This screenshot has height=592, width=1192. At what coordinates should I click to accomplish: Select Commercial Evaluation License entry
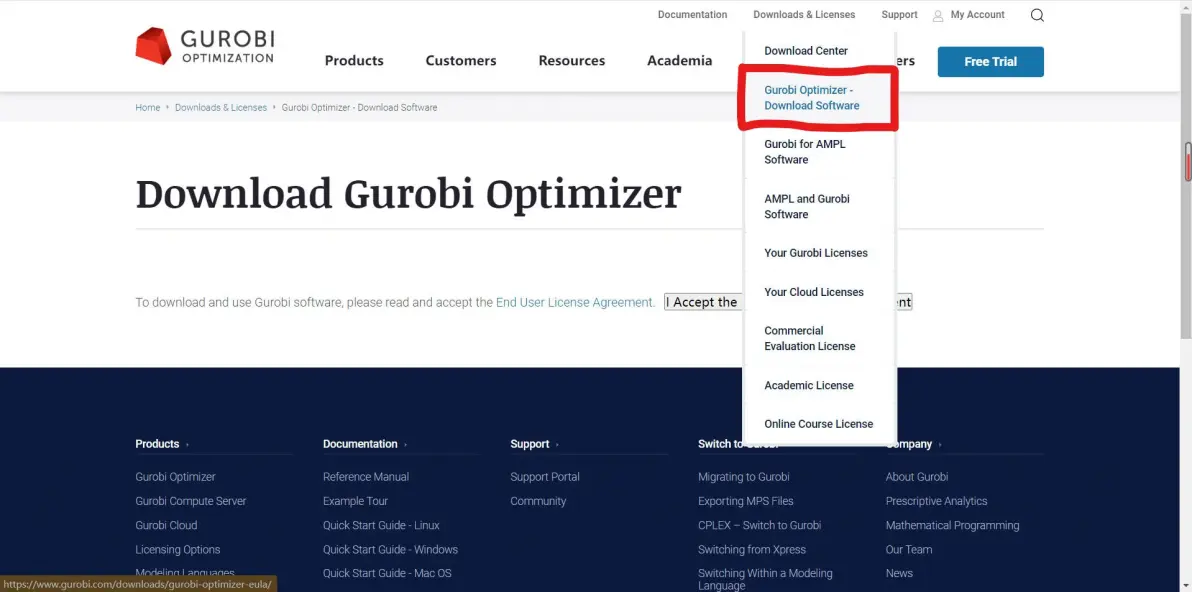point(810,338)
